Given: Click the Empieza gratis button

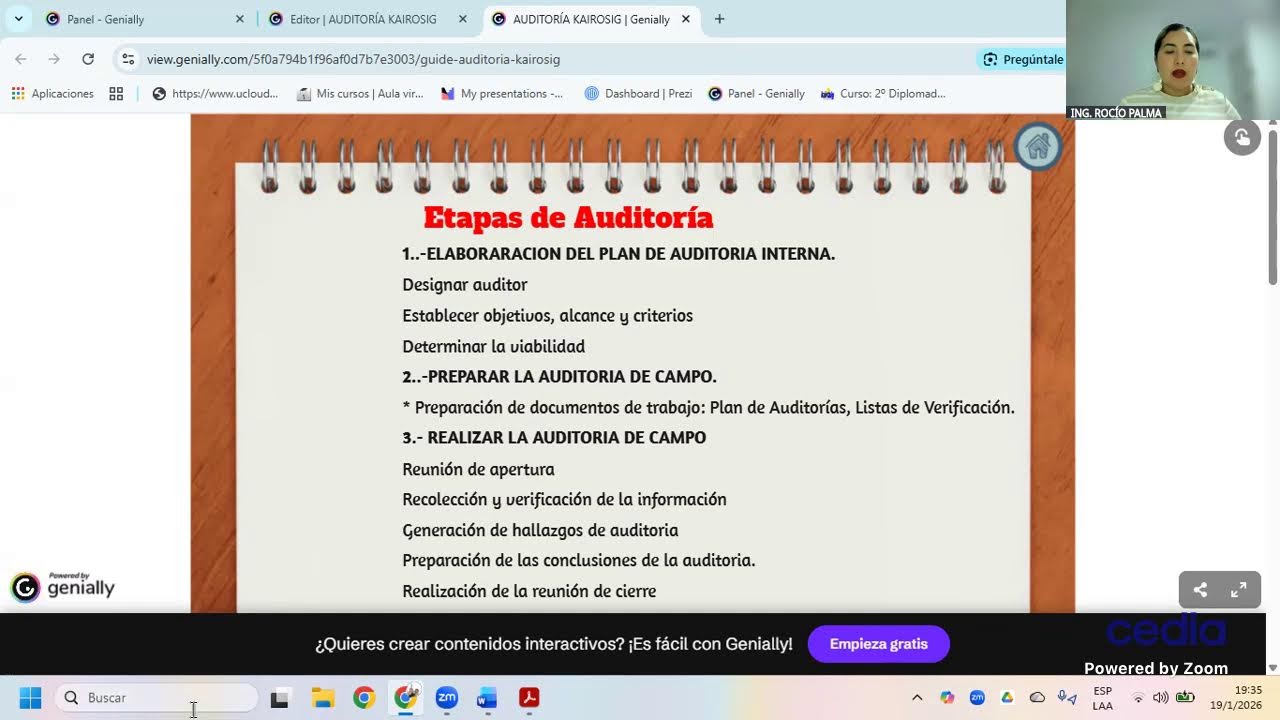Looking at the screenshot, I should coord(879,644).
